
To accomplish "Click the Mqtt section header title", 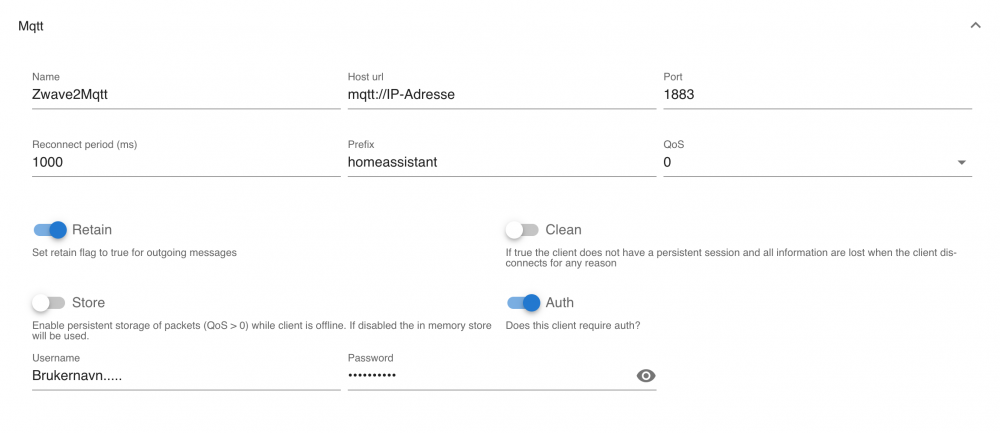I will pos(31,26).
